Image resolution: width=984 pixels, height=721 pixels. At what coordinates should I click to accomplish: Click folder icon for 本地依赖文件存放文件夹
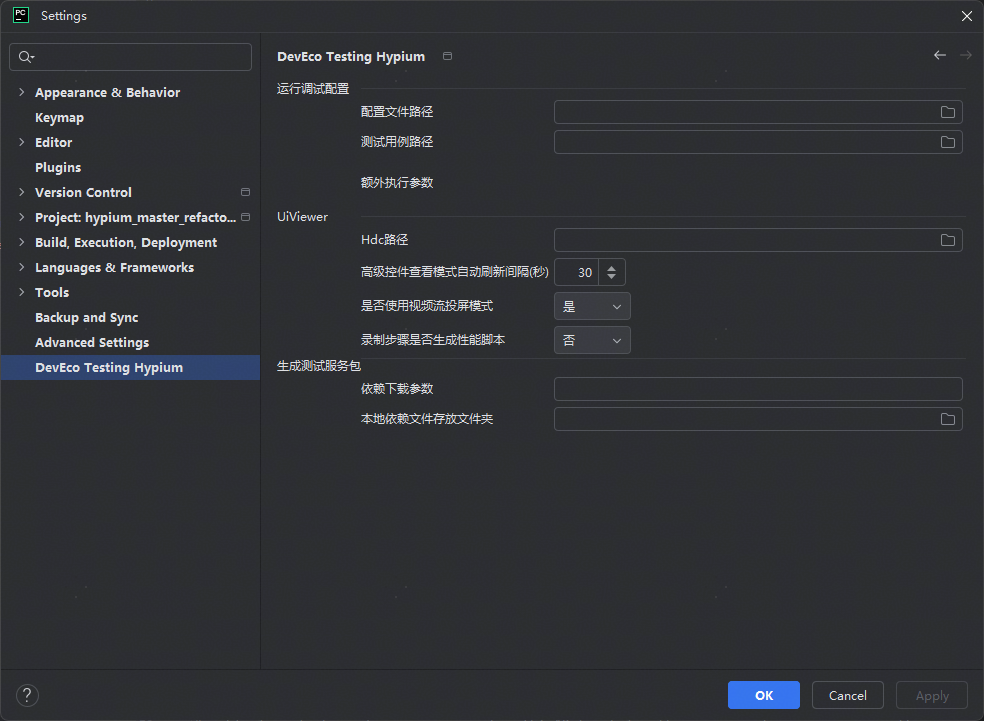[947, 419]
